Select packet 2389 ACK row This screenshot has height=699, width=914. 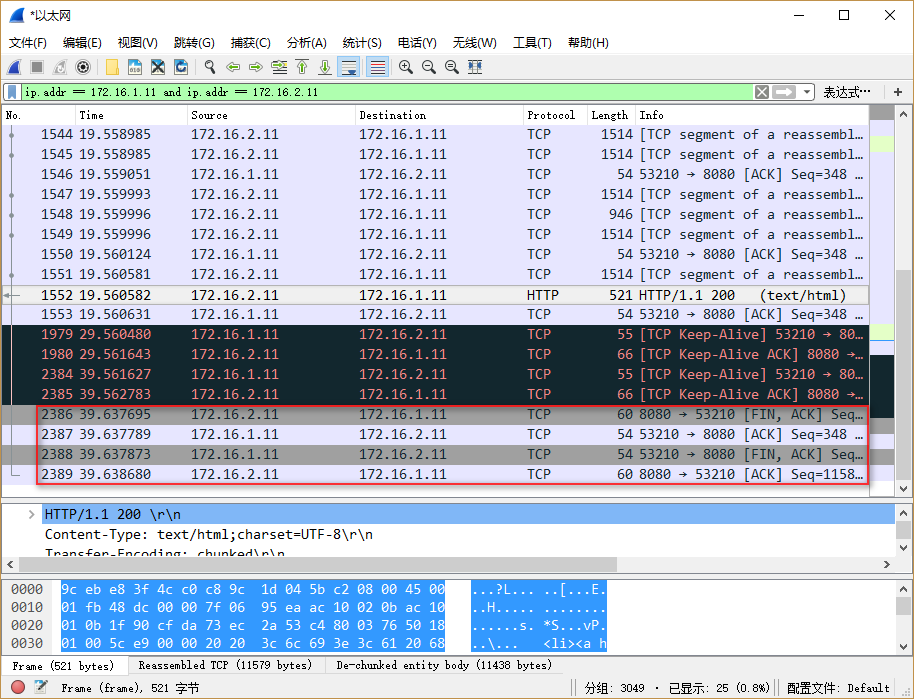point(435,475)
